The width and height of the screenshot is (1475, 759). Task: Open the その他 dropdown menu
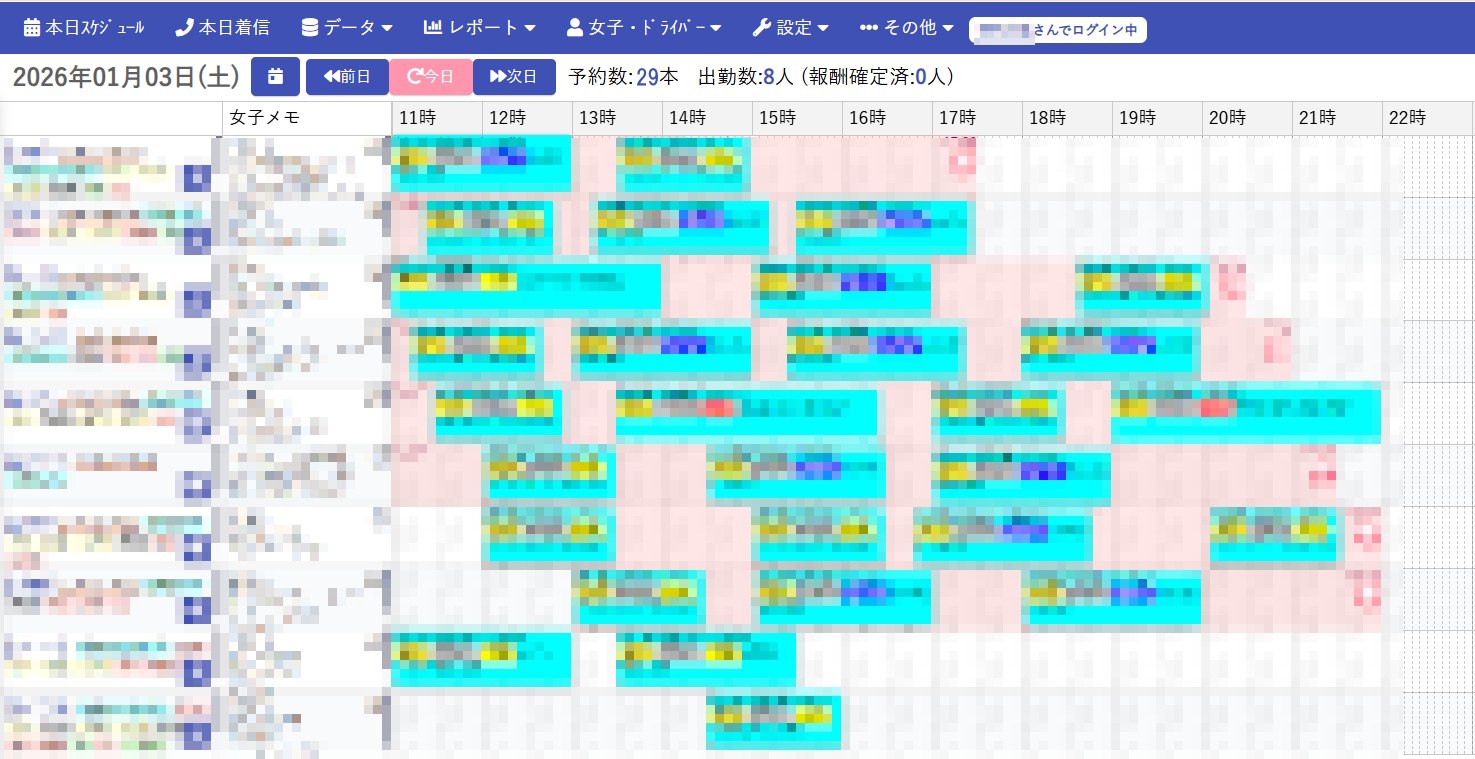[907, 28]
